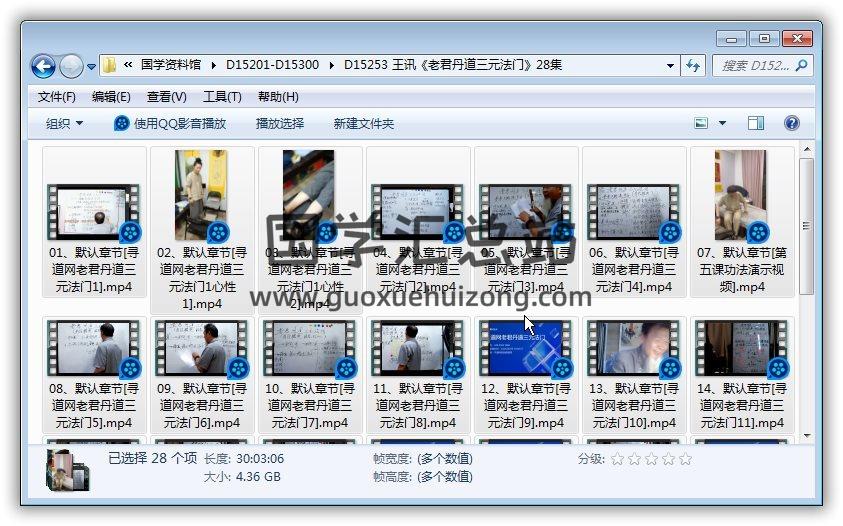Open the 工具(T) menu
843x526 pixels.
click(222, 97)
